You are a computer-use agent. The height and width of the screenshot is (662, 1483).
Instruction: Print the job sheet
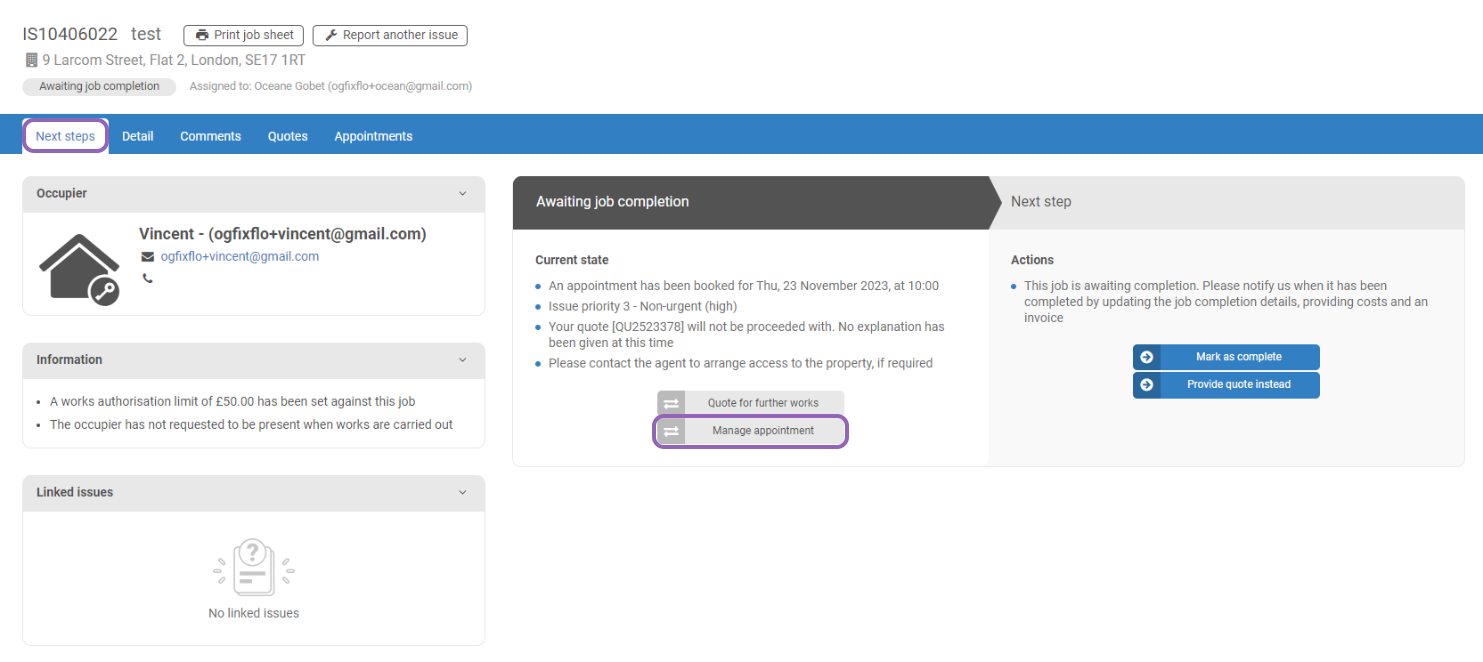(244, 35)
